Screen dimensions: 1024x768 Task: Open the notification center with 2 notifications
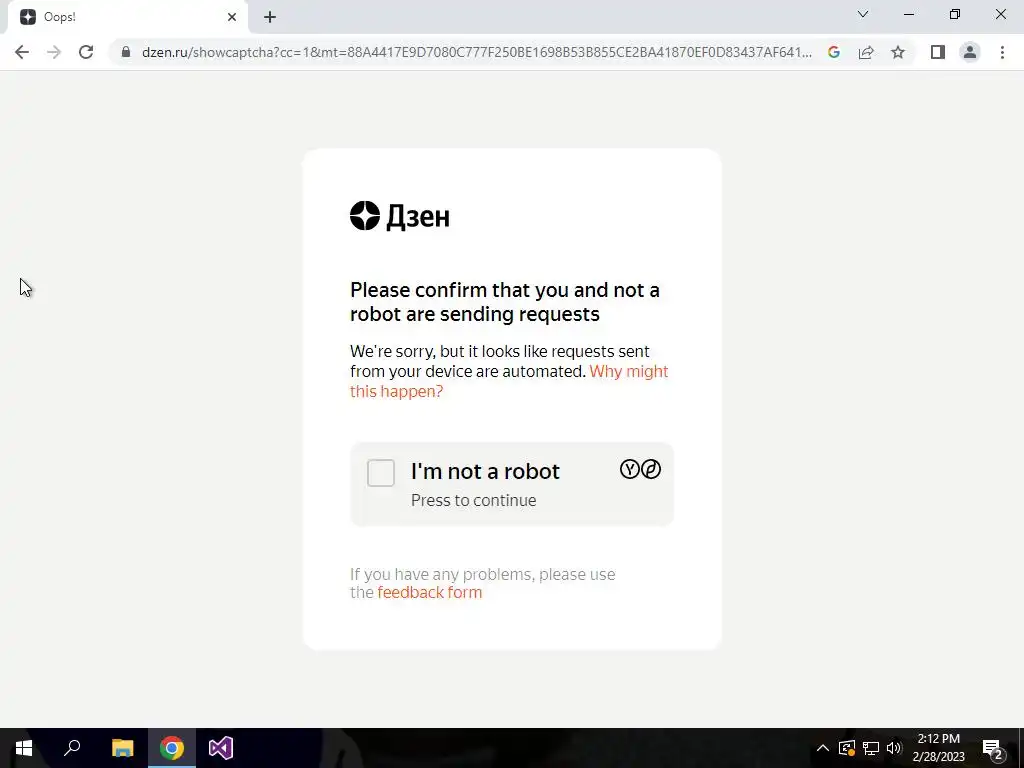click(x=993, y=748)
